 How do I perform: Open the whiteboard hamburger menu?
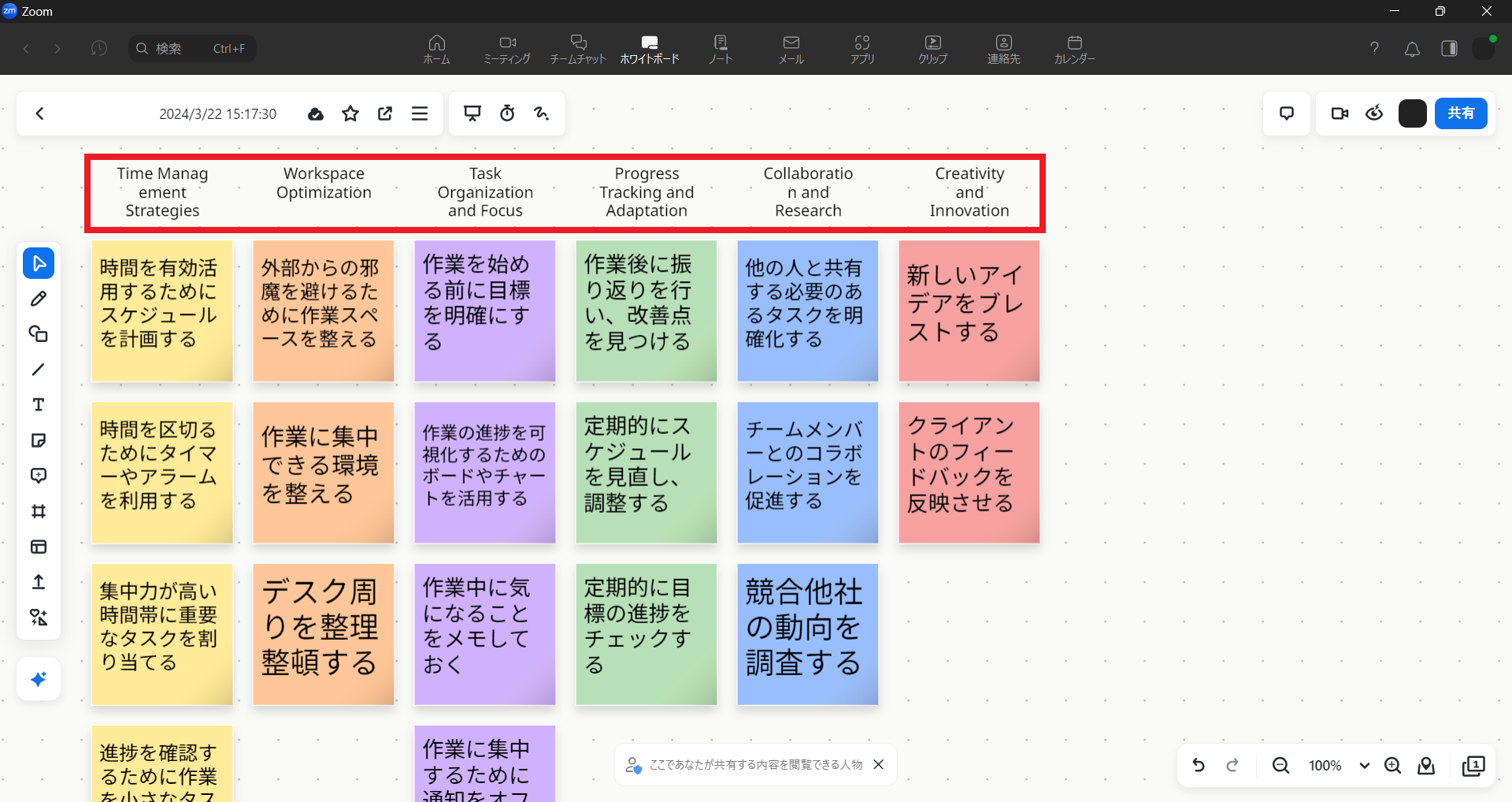click(420, 113)
